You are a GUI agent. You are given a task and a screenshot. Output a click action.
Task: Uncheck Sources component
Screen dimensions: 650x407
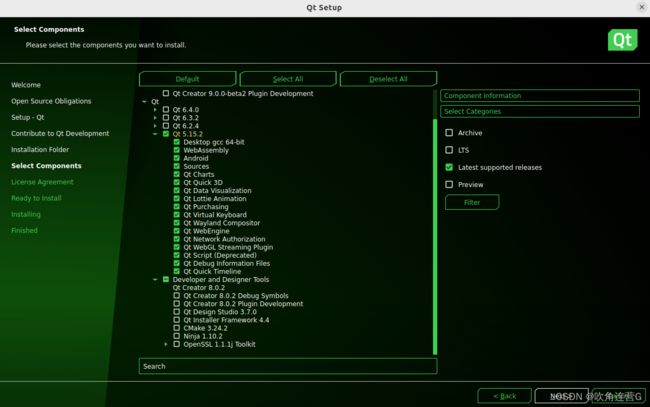point(177,166)
